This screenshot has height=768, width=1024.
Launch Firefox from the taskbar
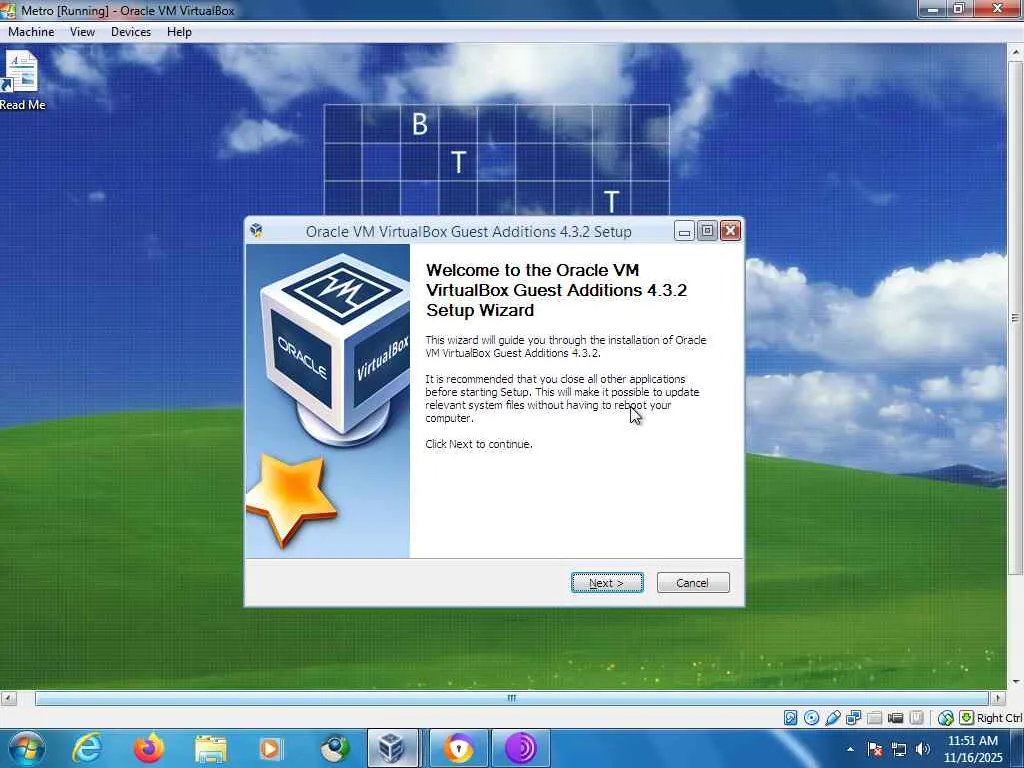pyautogui.click(x=149, y=748)
